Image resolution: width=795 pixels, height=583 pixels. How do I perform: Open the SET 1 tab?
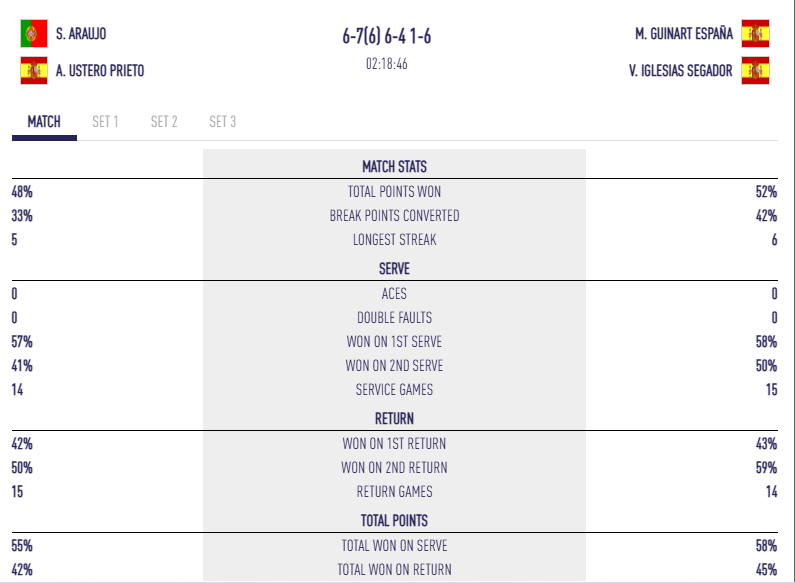pyautogui.click(x=105, y=122)
